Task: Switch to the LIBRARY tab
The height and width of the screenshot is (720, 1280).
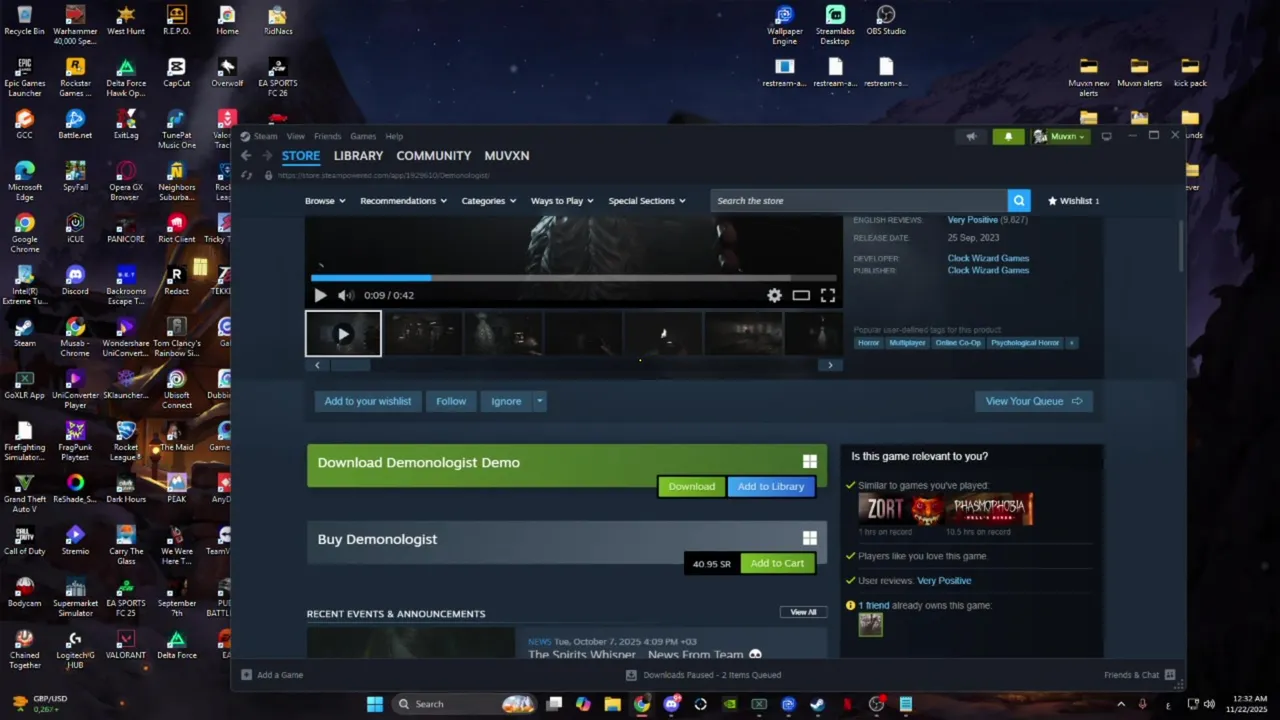Action: pyautogui.click(x=358, y=156)
